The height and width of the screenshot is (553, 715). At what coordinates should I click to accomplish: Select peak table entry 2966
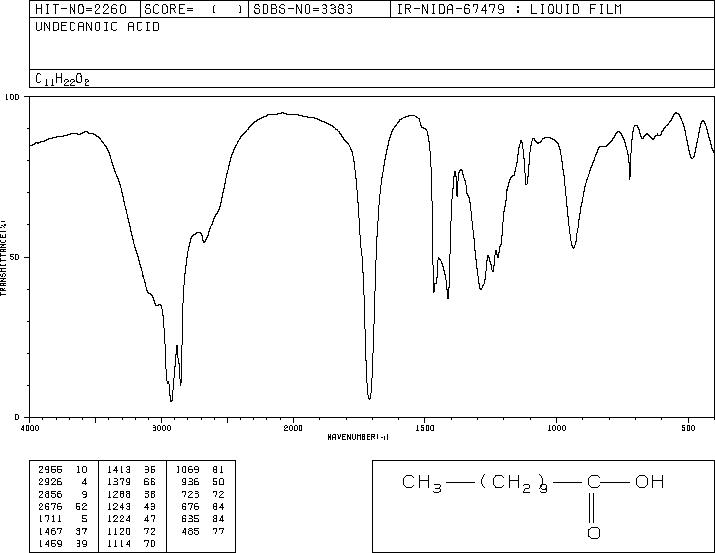tap(50, 470)
